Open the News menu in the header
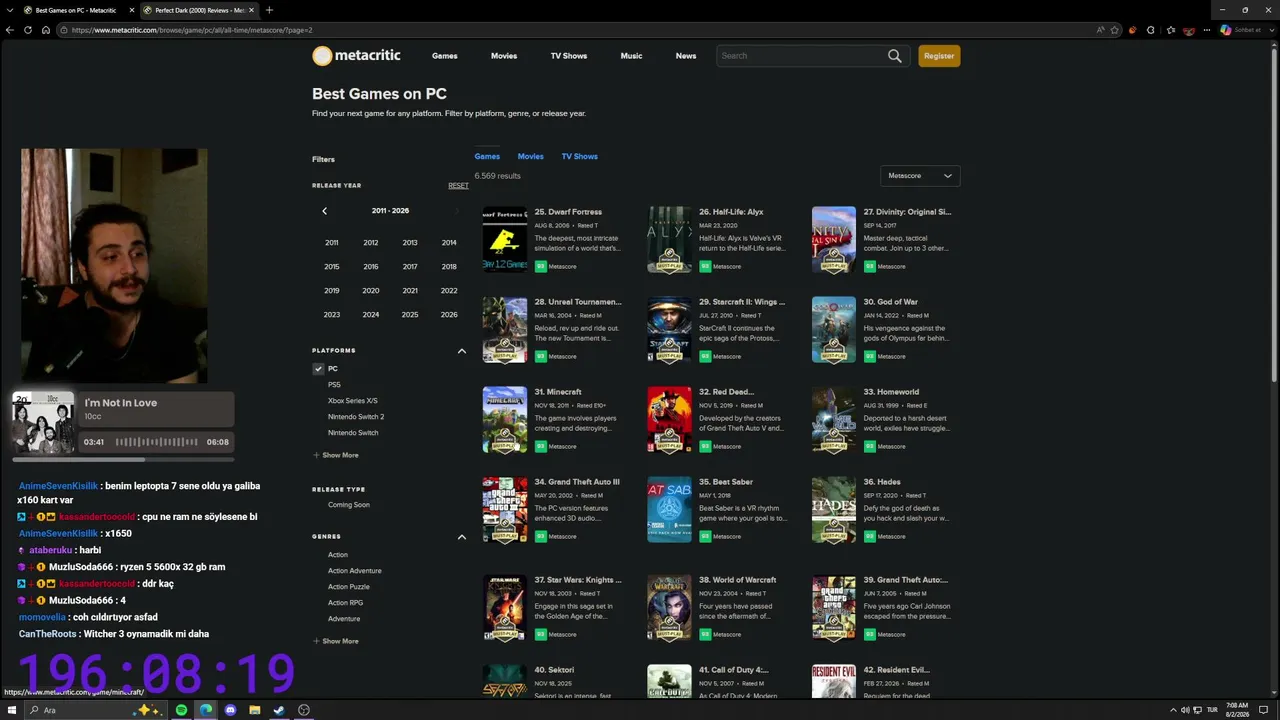 pyautogui.click(x=686, y=56)
